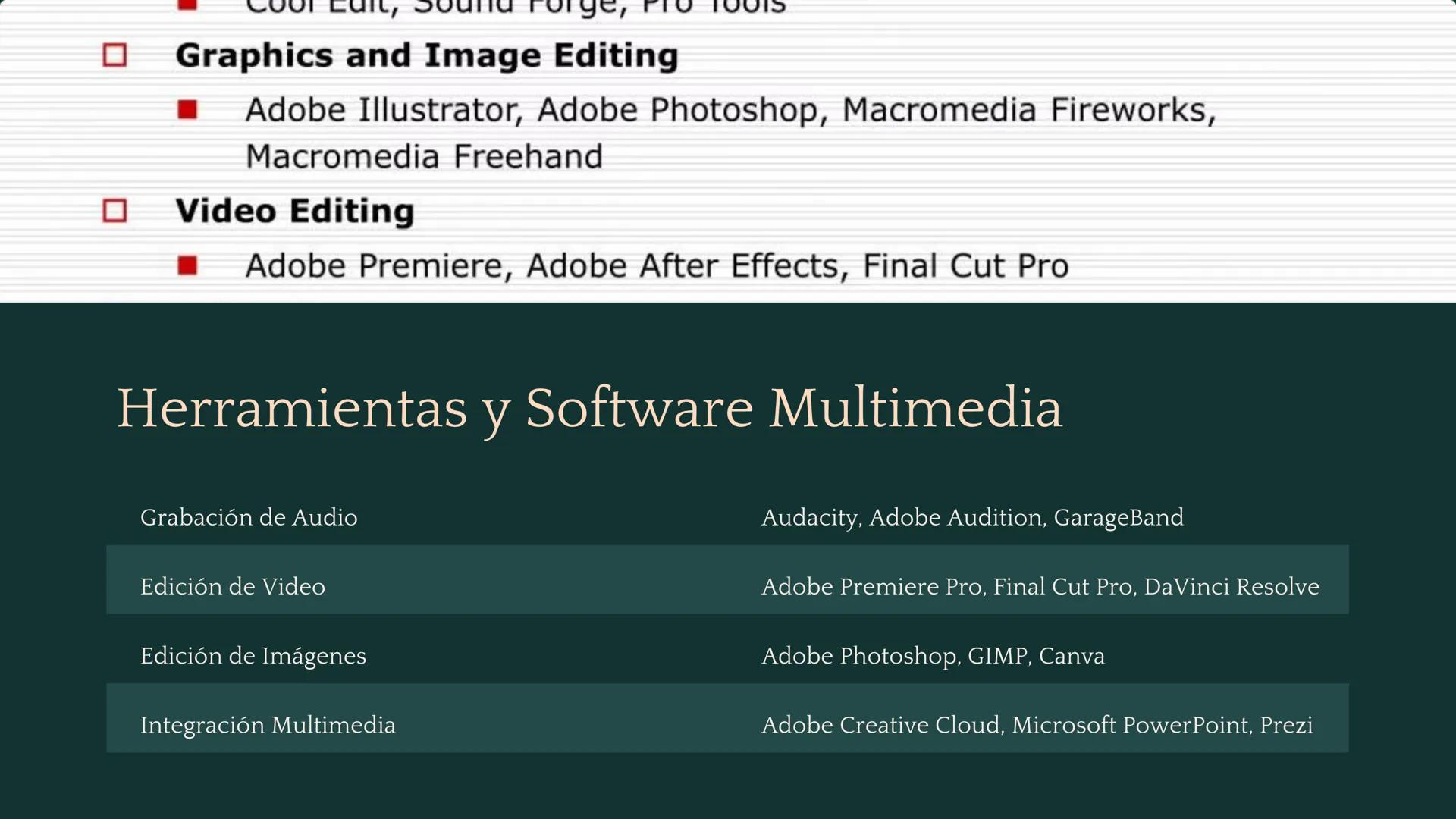This screenshot has width=1456, height=819.
Task: Open the Edición de Imágenes row
Action: click(253, 656)
